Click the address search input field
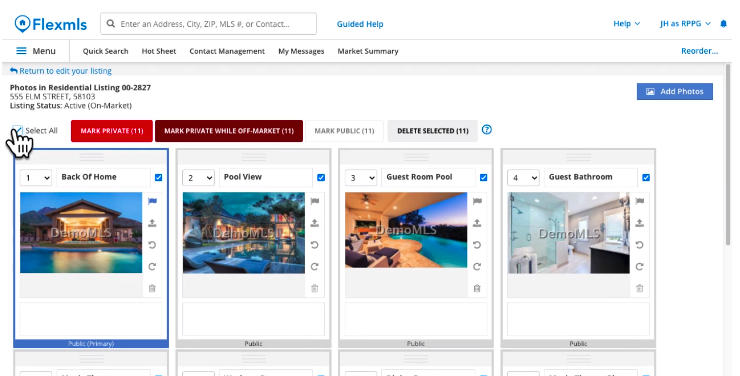Viewport: 740px width, 376px height. click(x=209, y=24)
